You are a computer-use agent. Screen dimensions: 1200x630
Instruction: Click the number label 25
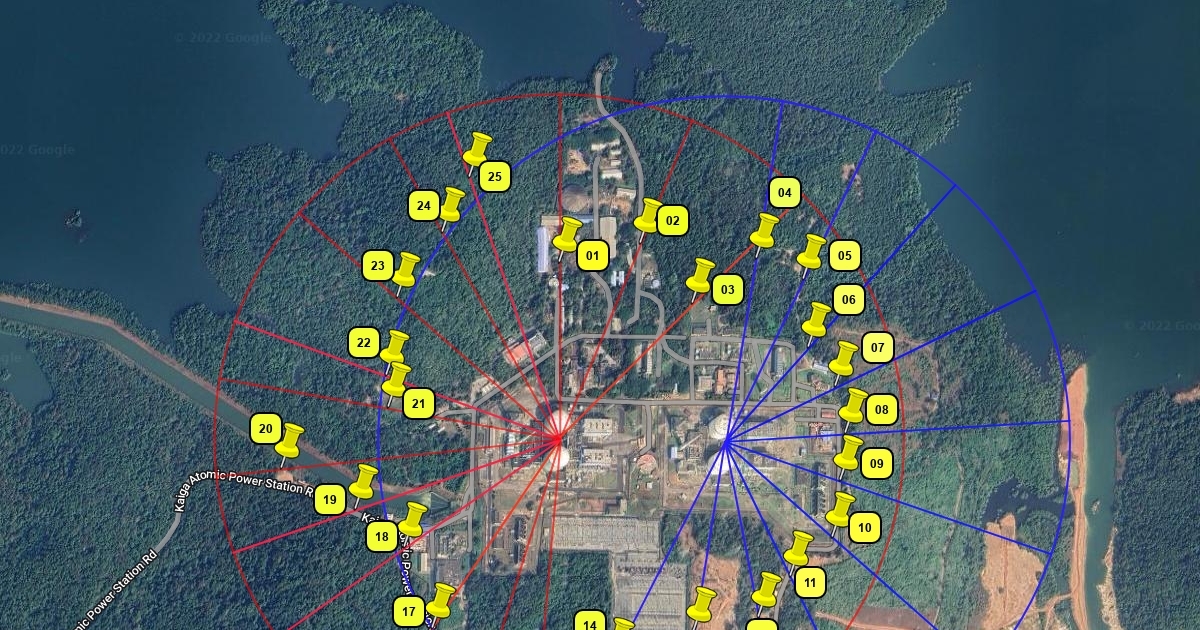[x=494, y=177]
